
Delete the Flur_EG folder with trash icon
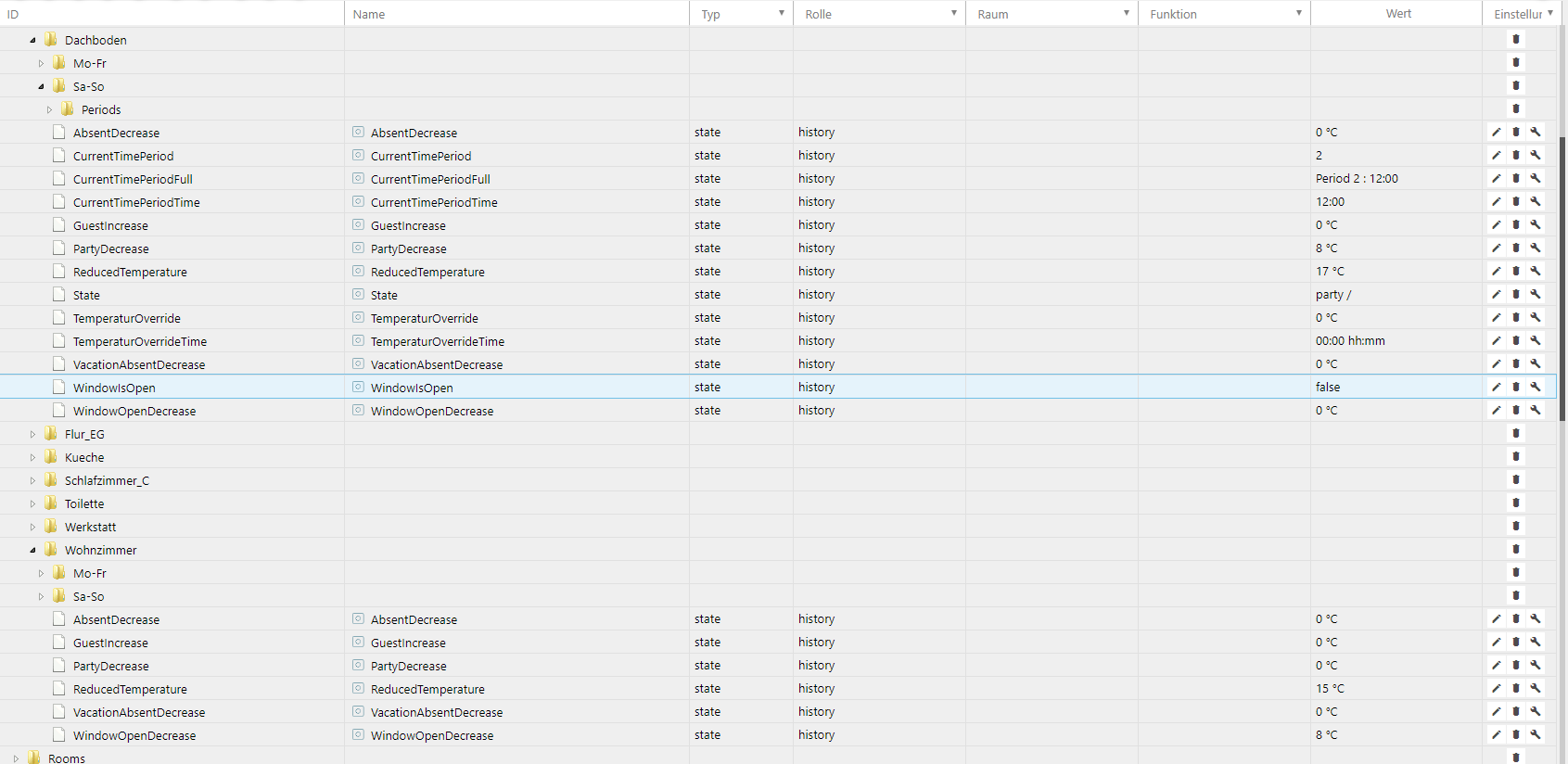click(1516, 434)
